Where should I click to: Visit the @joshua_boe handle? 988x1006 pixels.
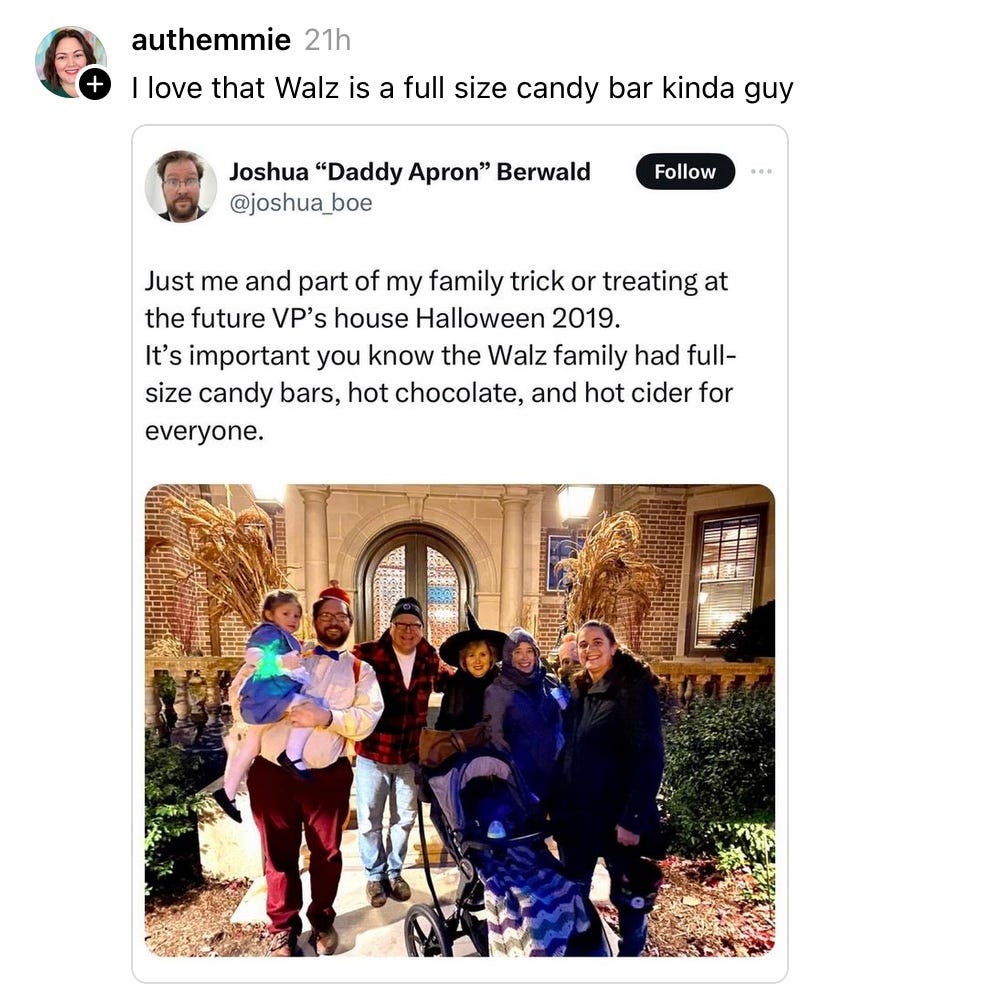(x=301, y=203)
